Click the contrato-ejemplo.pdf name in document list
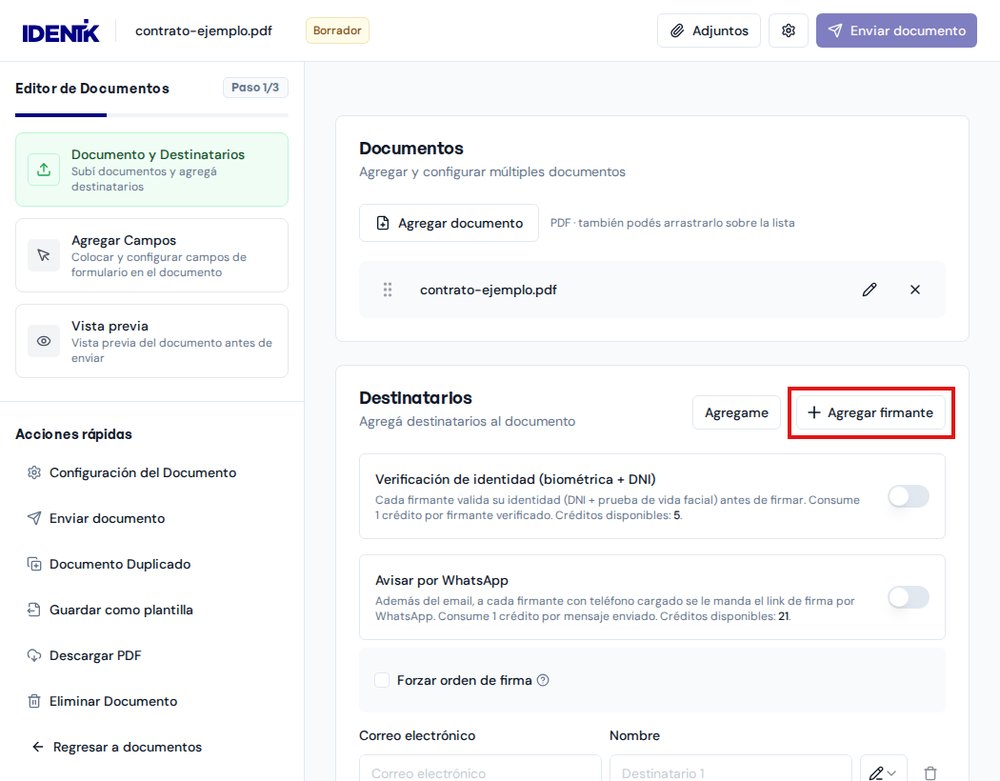Image resolution: width=1000 pixels, height=781 pixels. coord(489,289)
